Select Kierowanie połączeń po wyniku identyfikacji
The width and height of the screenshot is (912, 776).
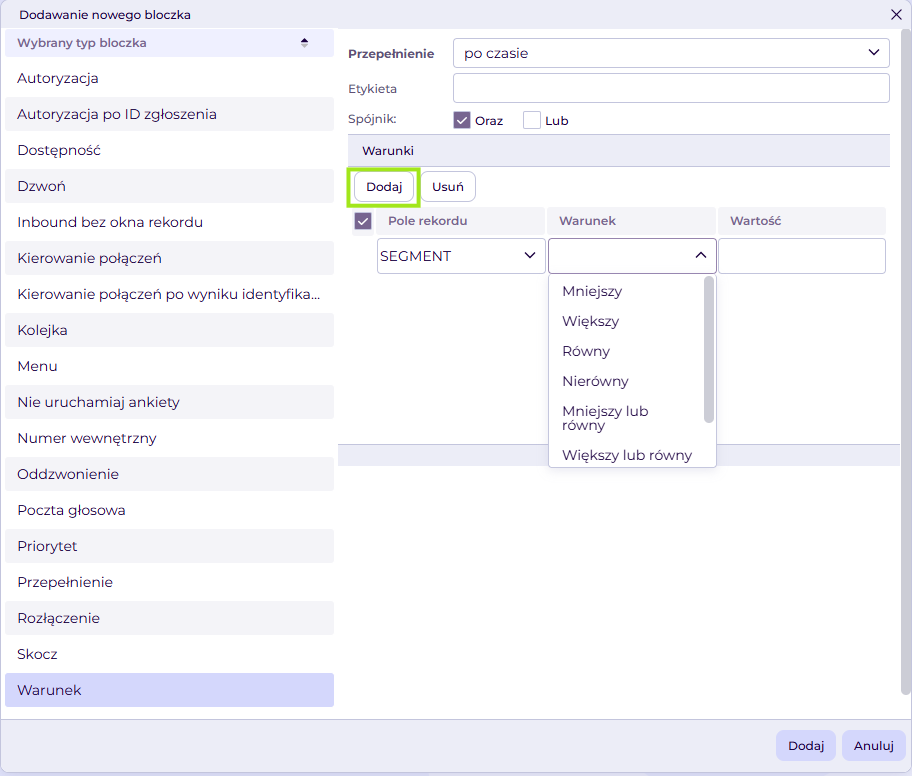point(169,294)
